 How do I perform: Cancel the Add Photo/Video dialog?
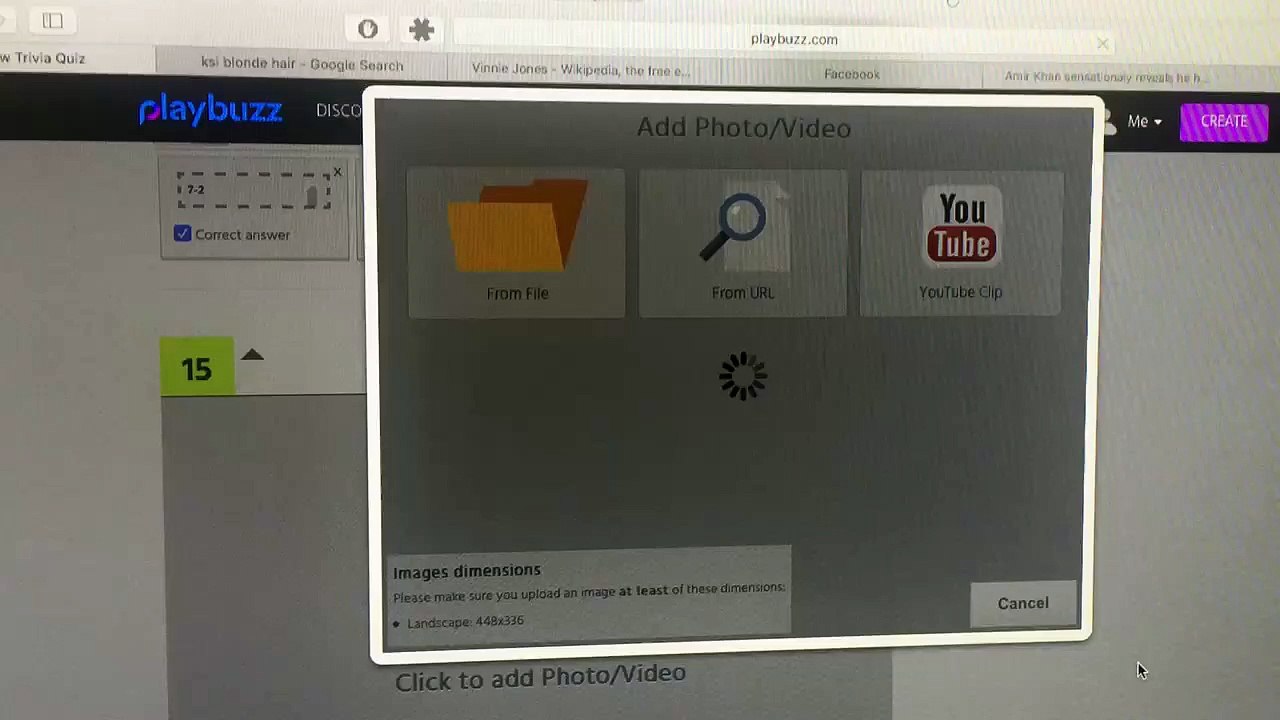click(x=1023, y=603)
